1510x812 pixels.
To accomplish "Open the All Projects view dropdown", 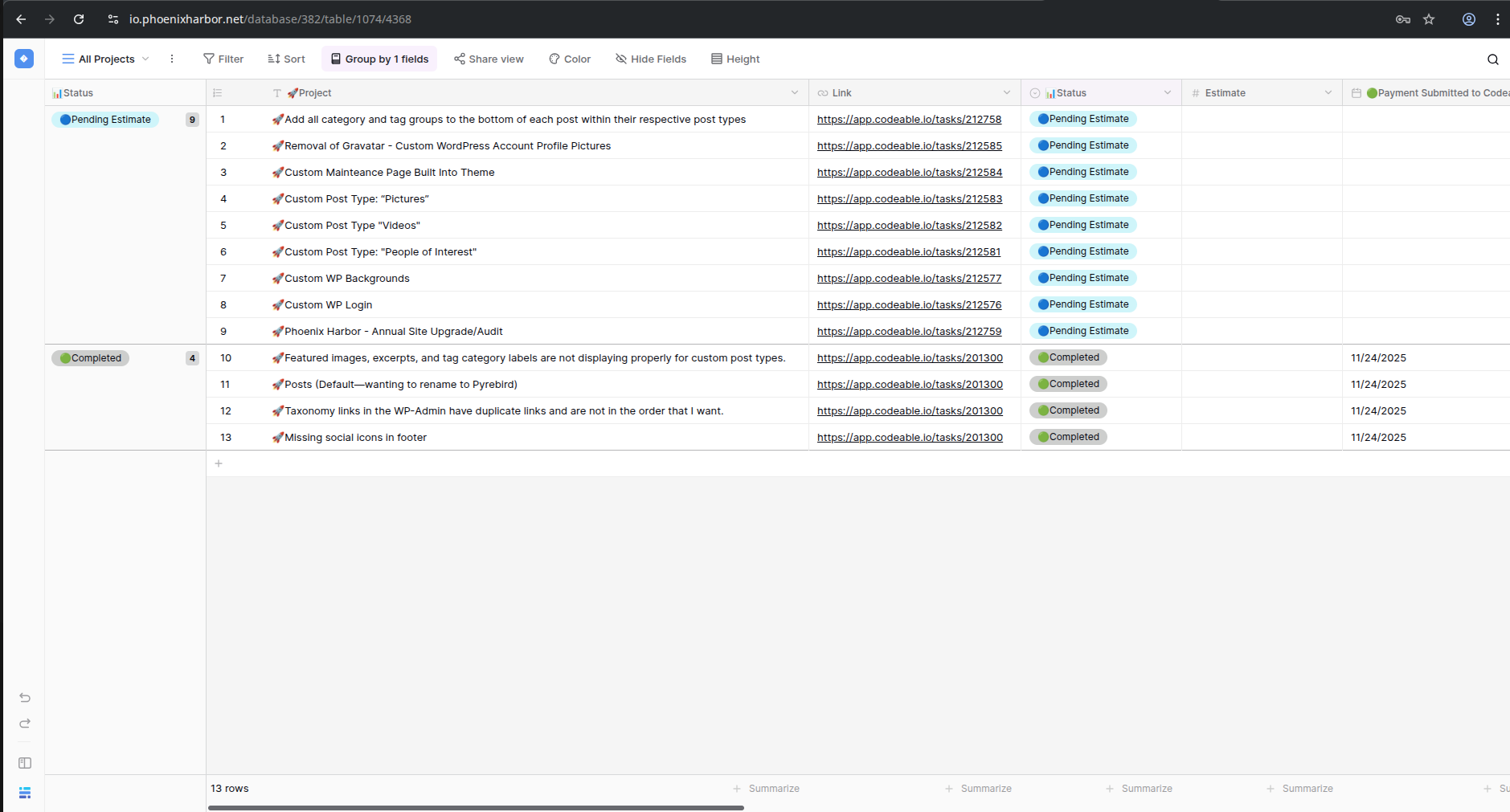I will point(106,59).
